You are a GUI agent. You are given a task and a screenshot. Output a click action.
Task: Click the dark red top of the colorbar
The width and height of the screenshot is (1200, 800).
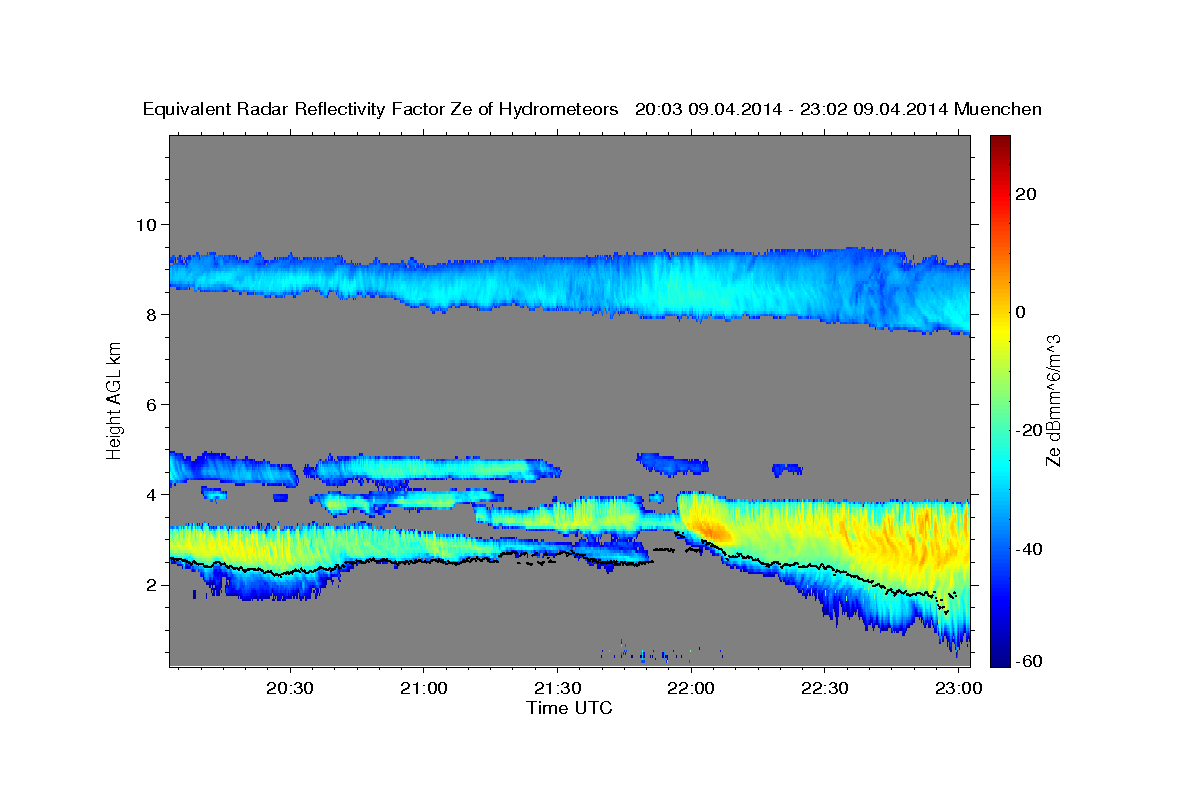pyautogui.click(x=1000, y=143)
